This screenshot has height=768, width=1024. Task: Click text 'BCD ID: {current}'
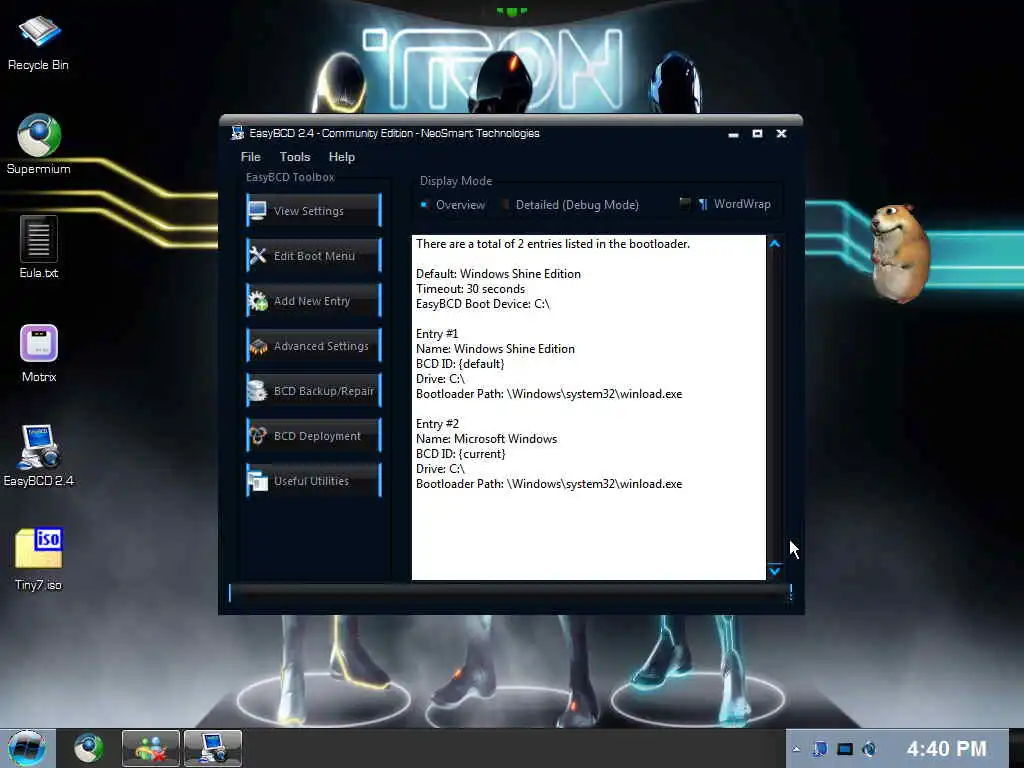[x=460, y=454]
